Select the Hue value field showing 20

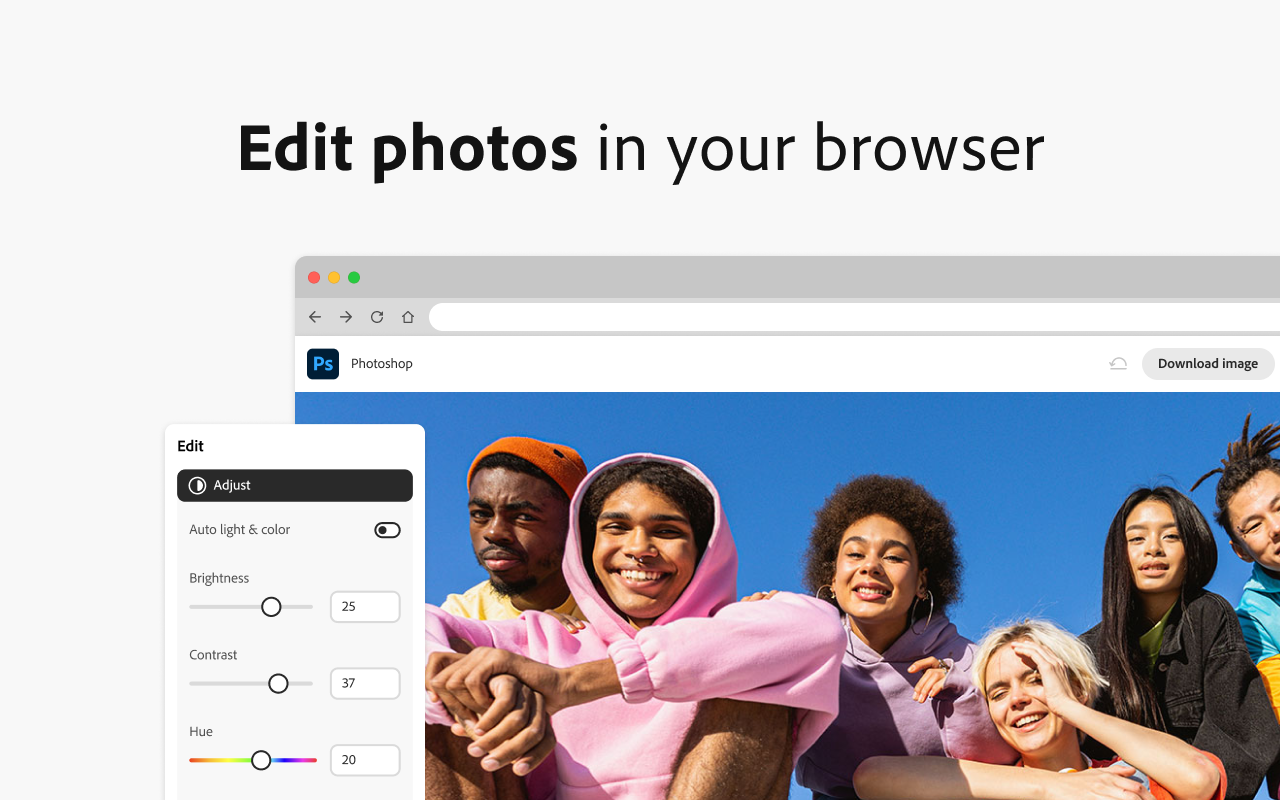coord(365,760)
